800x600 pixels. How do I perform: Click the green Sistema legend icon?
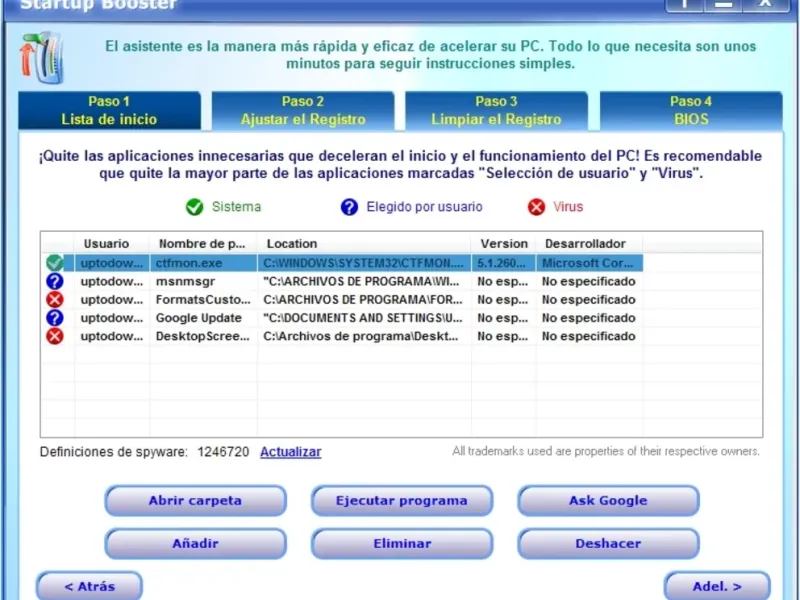(194, 207)
